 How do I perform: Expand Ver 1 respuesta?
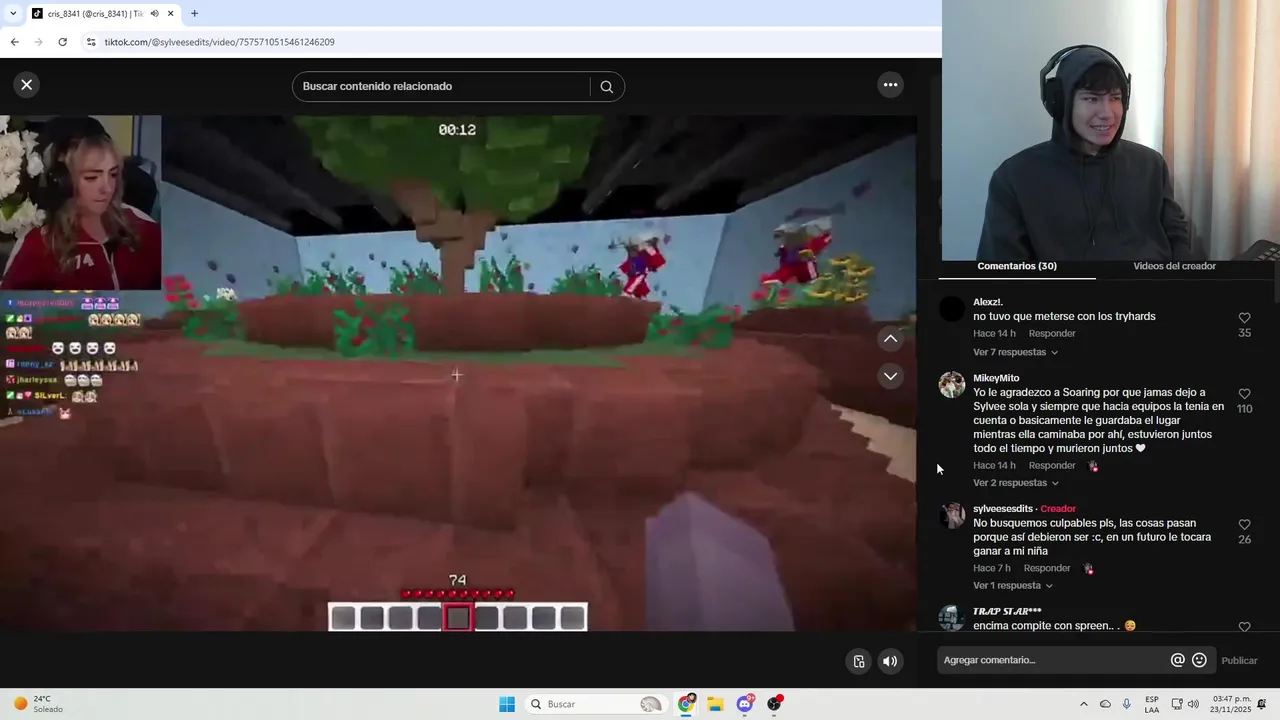tap(1012, 585)
